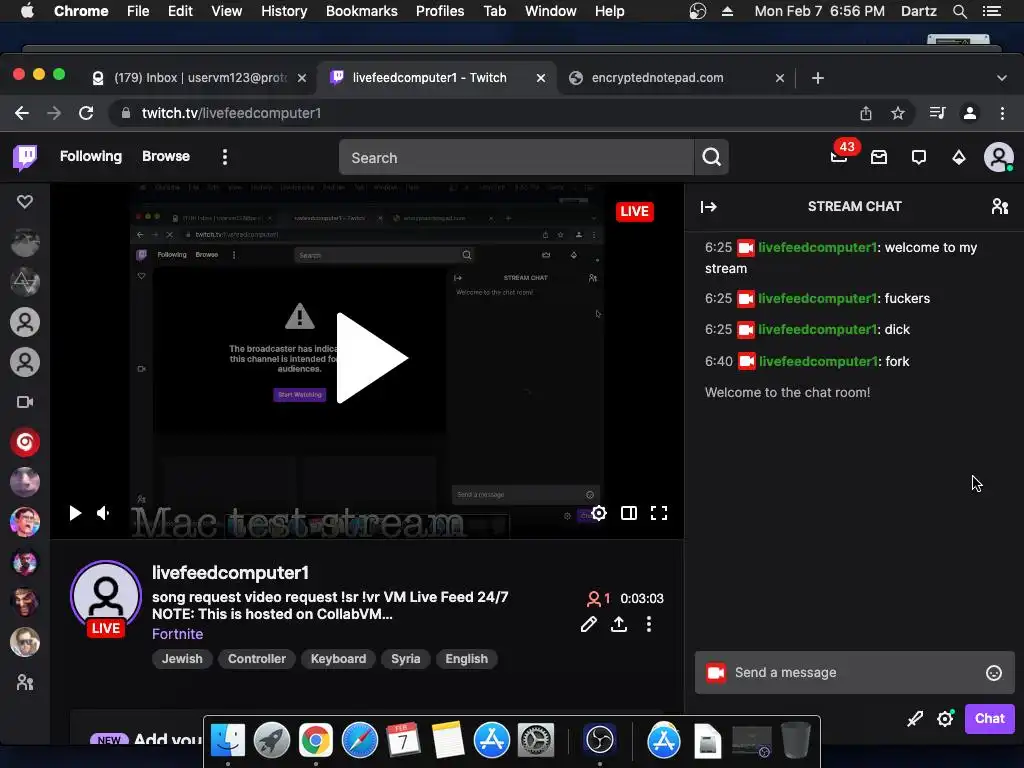Enter fullscreen on the video player
Viewport: 1024px width, 768px height.
click(x=659, y=513)
